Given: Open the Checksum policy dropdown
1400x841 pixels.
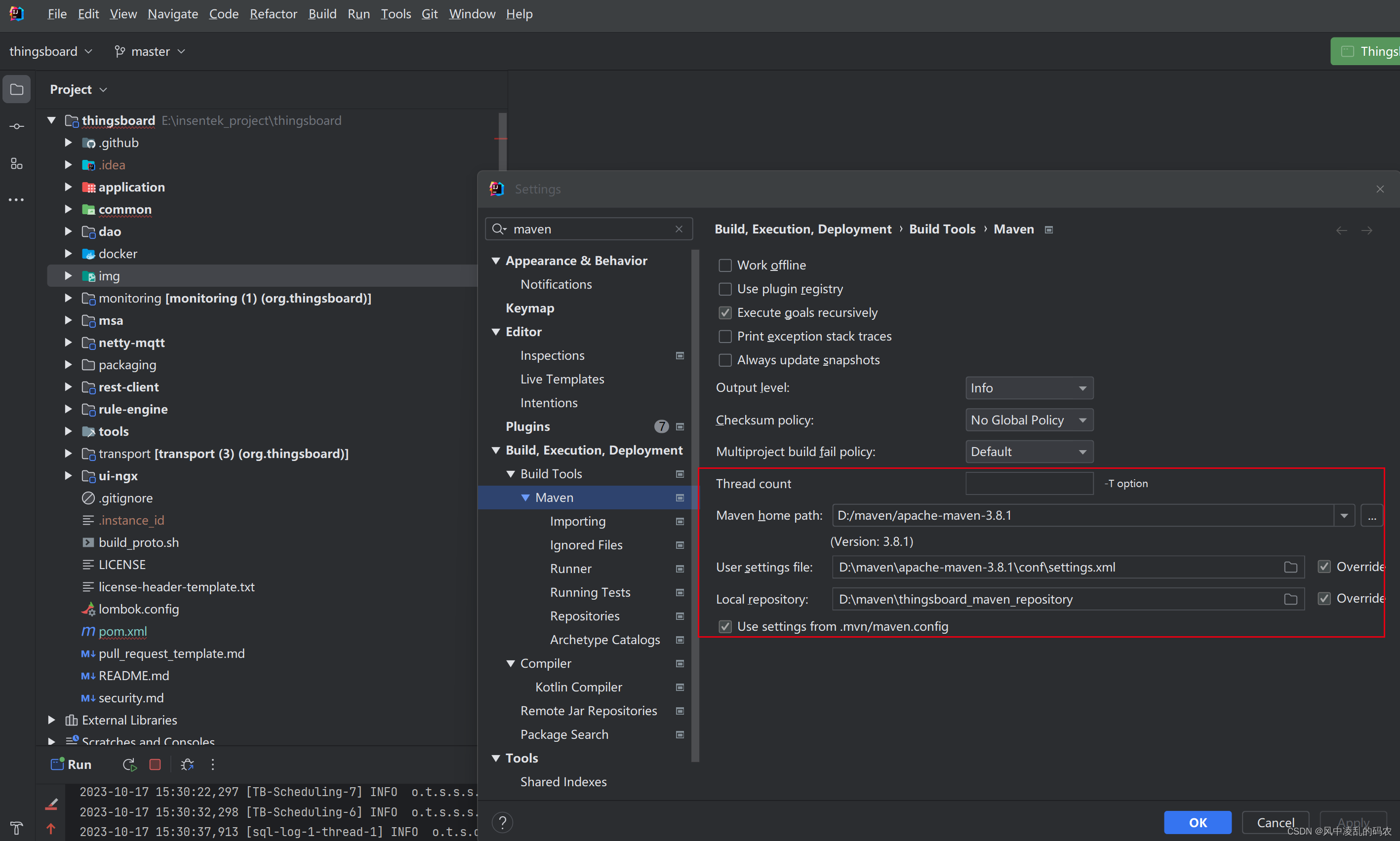Looking at the screenshot, I should point(1029,420).
